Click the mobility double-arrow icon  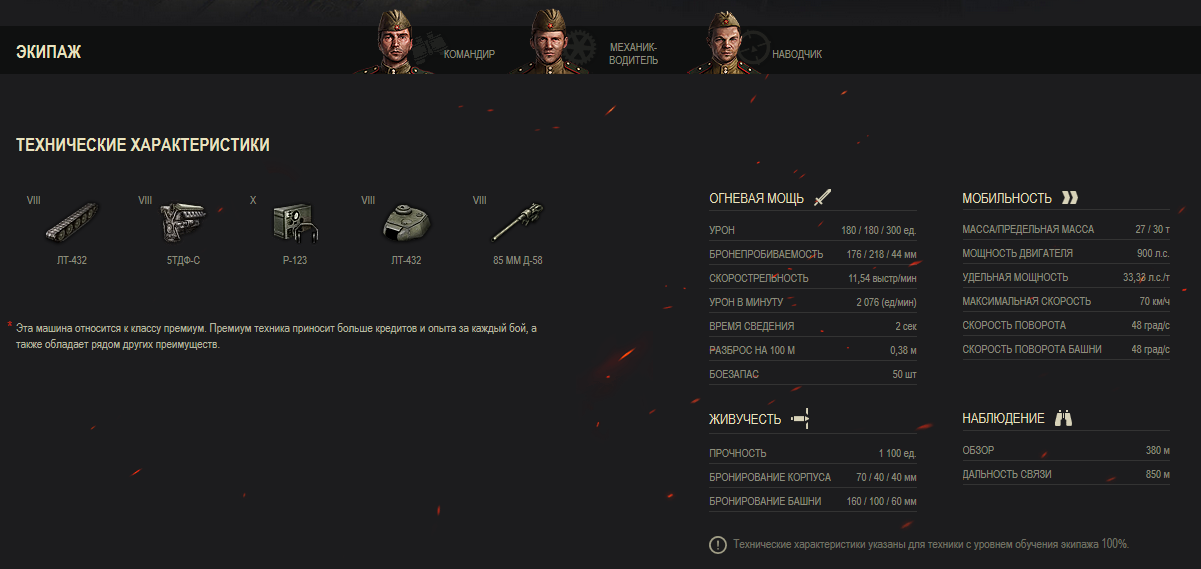click(x=1070, y=198)
